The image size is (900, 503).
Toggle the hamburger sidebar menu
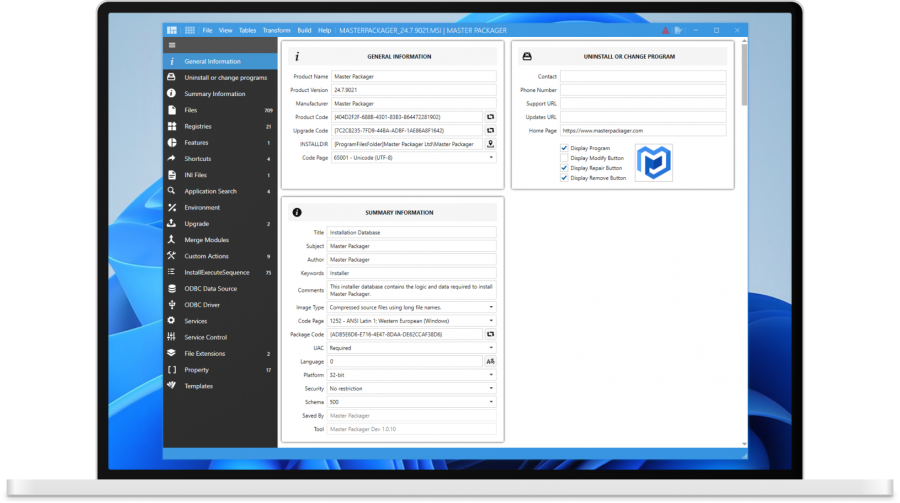172,45
